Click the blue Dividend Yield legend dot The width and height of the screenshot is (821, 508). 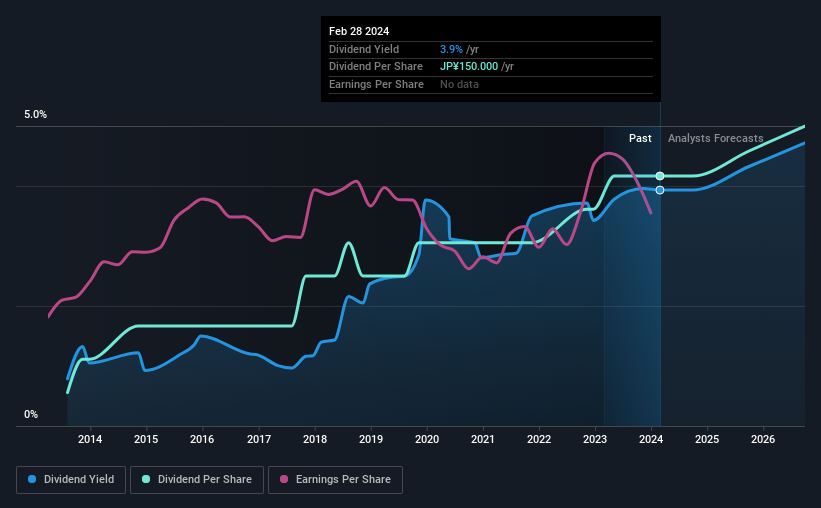coord(32,479)
